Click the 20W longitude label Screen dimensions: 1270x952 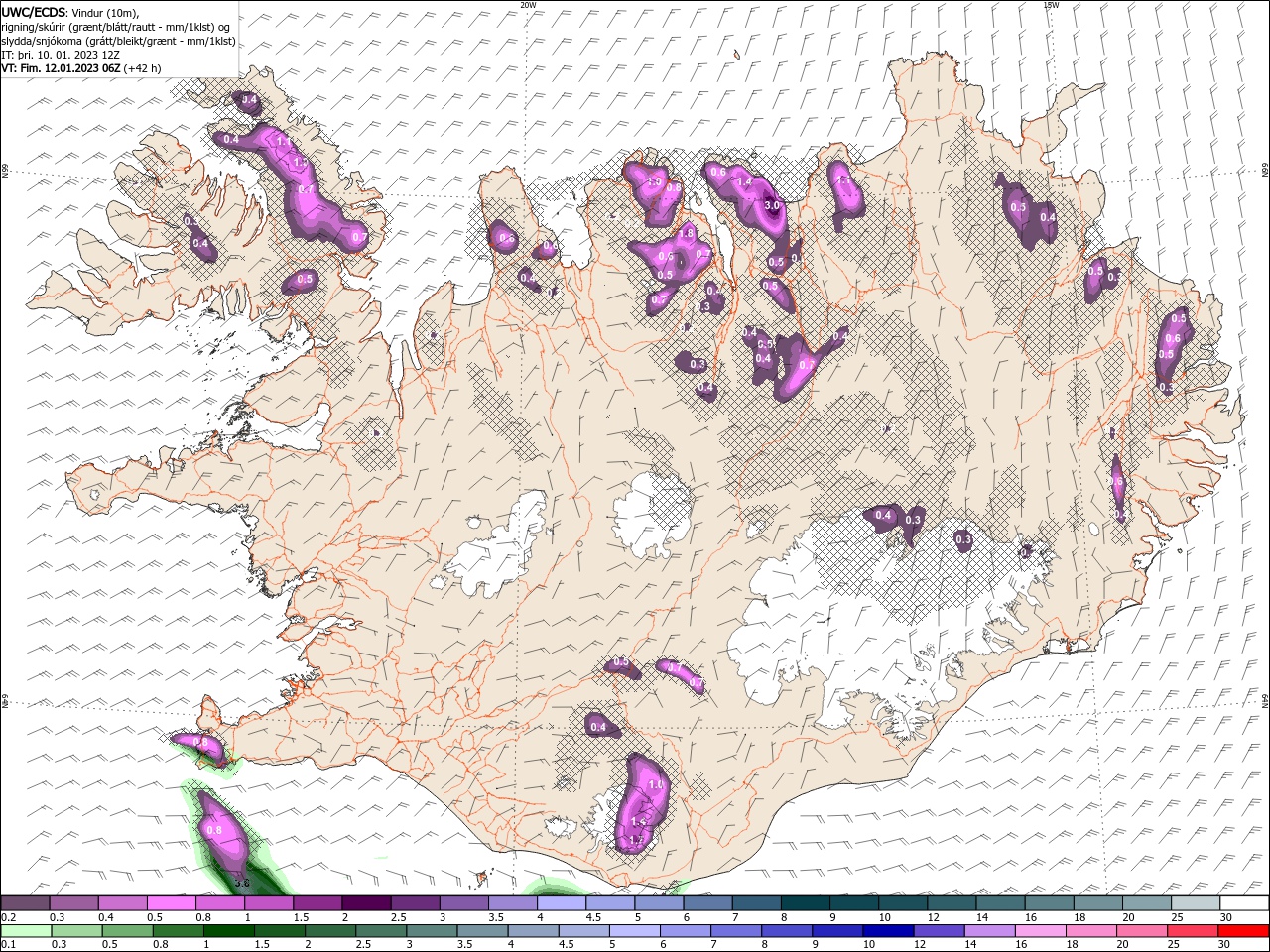[528, 5]
